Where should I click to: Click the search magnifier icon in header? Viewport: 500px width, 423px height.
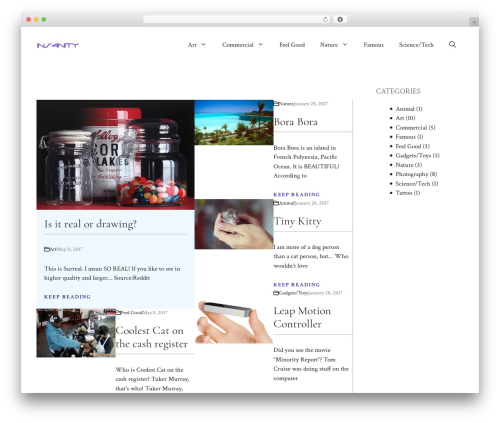pos(452,44)
